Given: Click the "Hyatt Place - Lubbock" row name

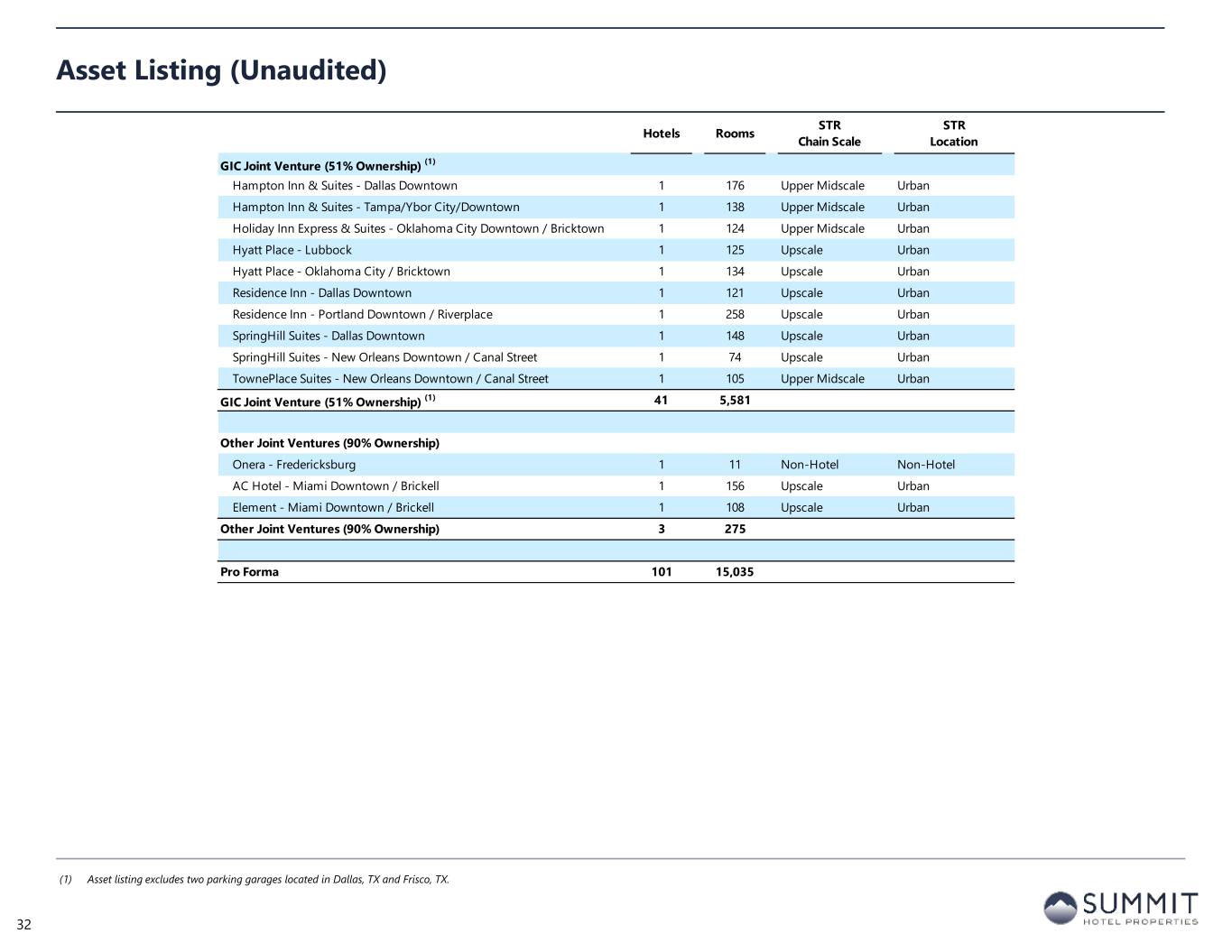Looking at the screenshot, I should coord(292,250).
